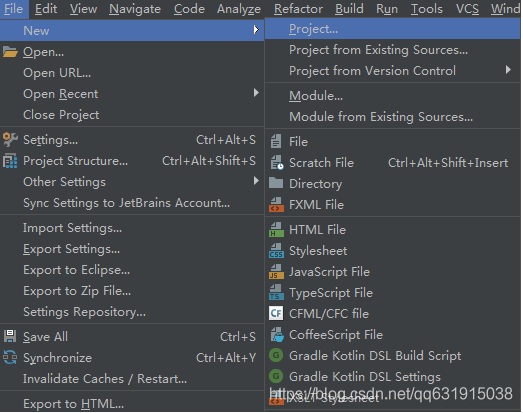Click the CoffeeScript File label
This screenshot has width=523, height=413.
pos(336,335)
